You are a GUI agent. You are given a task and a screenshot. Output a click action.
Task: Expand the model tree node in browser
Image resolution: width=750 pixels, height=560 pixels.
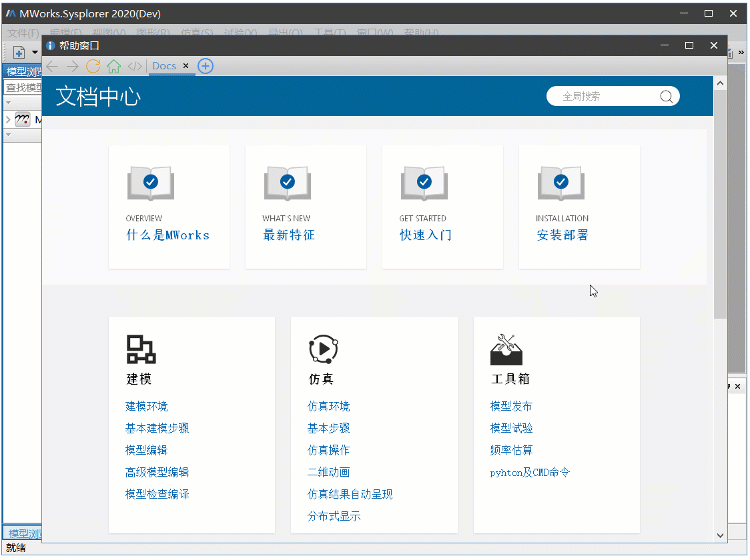[x=8, y=119]
